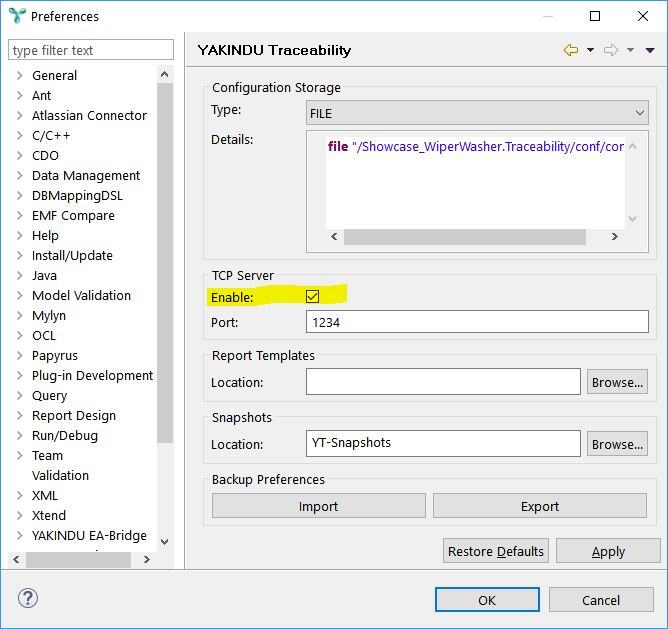Image resolution: width=668 pixels, height=629 pixels.
Task: Click the Details vertical scroll down arrow
Action: coord(633,219)
